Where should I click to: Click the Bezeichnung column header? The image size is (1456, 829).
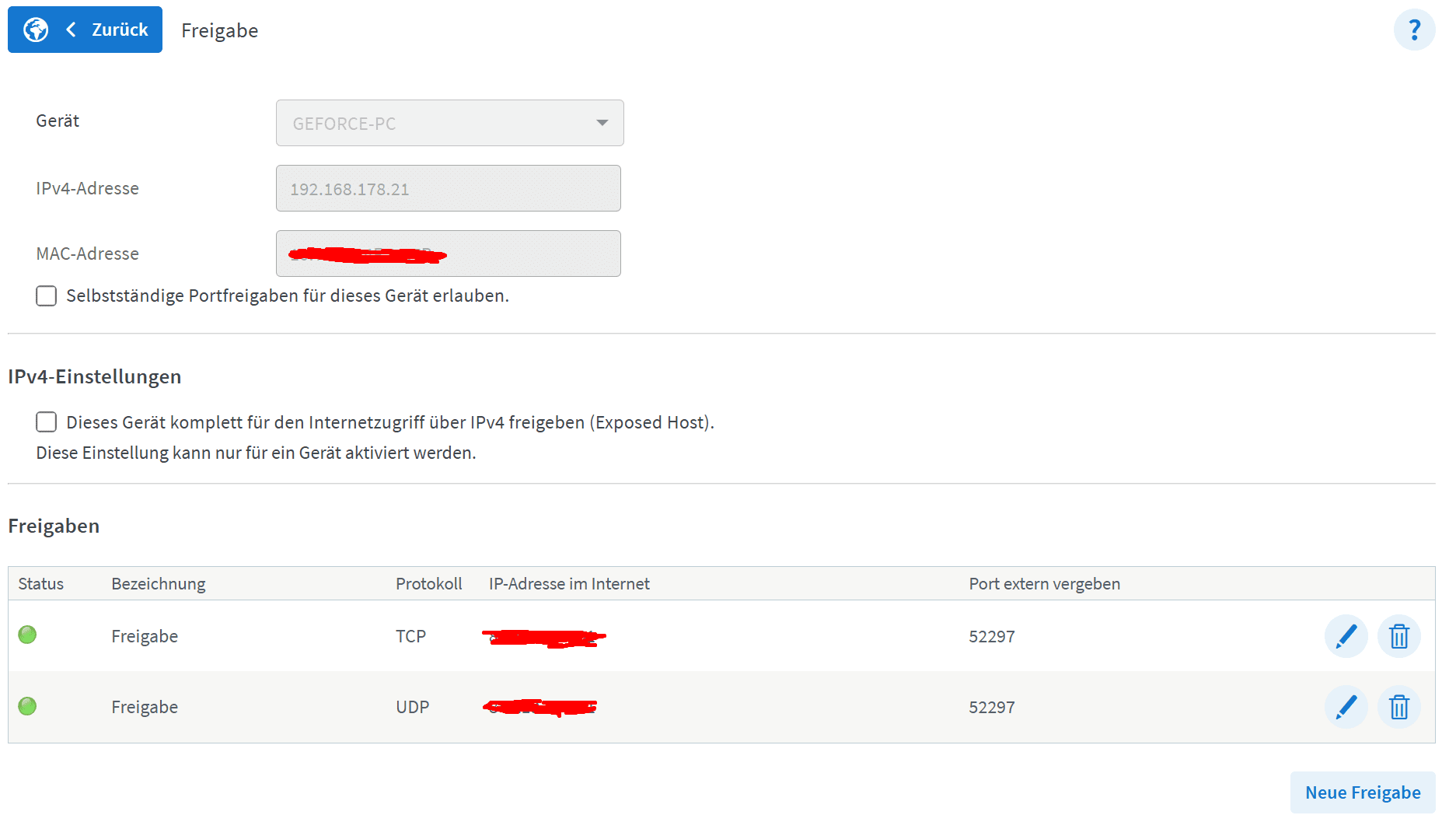tap(159, 584)
